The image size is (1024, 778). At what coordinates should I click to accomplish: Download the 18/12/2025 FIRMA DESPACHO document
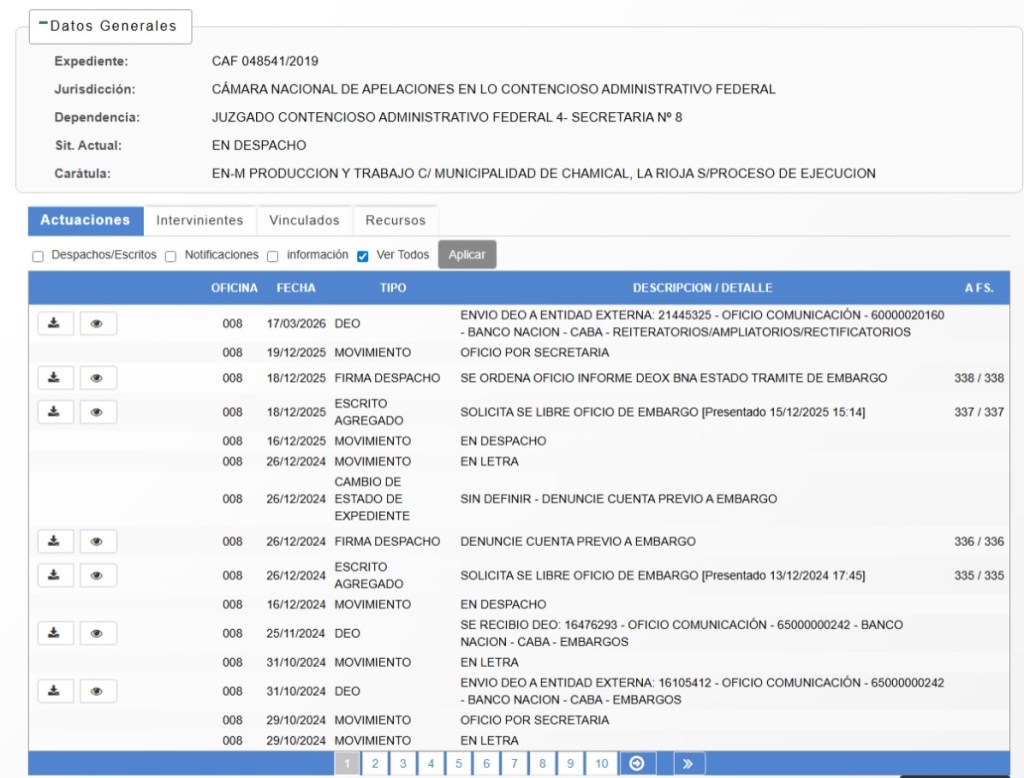coord(55,378)
